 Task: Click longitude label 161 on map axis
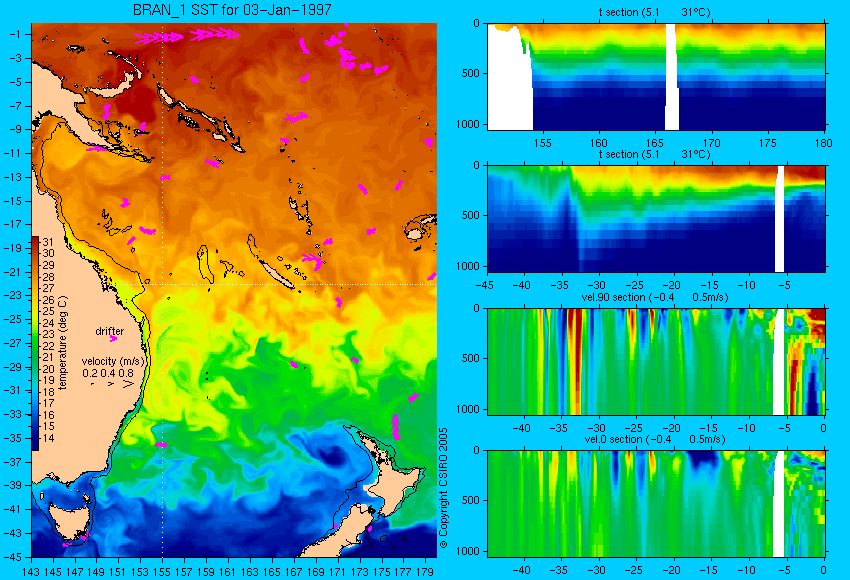click(228, 572)
